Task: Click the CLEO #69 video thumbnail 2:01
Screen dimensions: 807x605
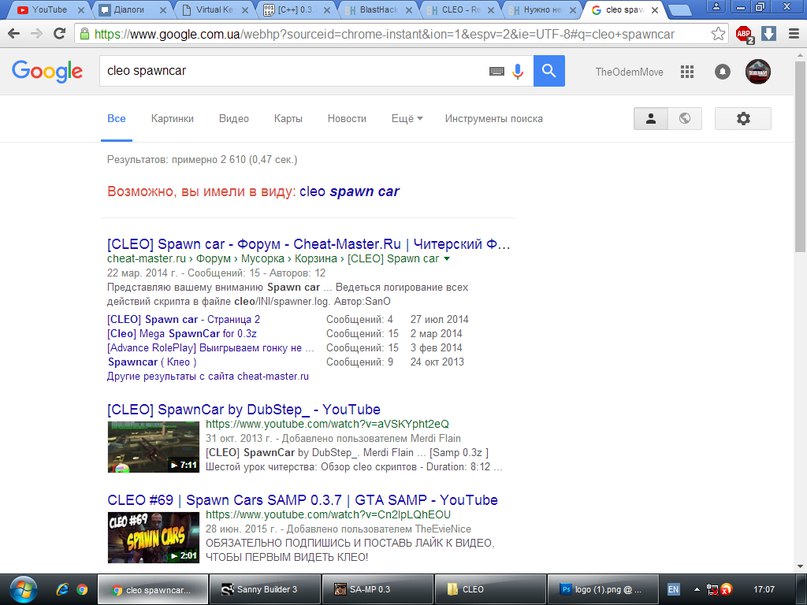Action: 153,538
